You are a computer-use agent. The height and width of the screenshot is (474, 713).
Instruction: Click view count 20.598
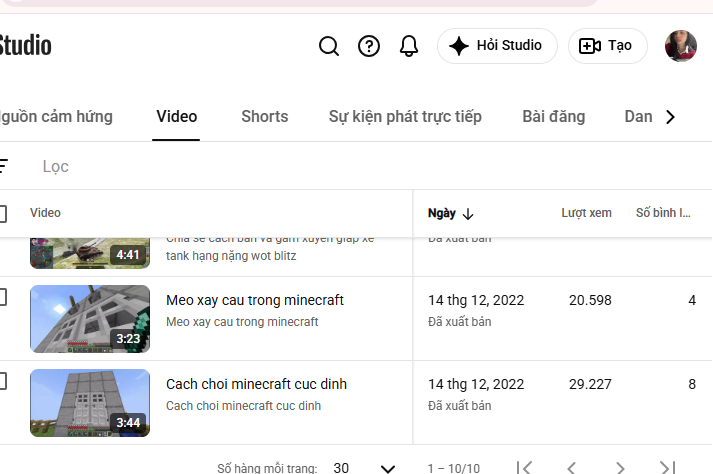point(590,300)
